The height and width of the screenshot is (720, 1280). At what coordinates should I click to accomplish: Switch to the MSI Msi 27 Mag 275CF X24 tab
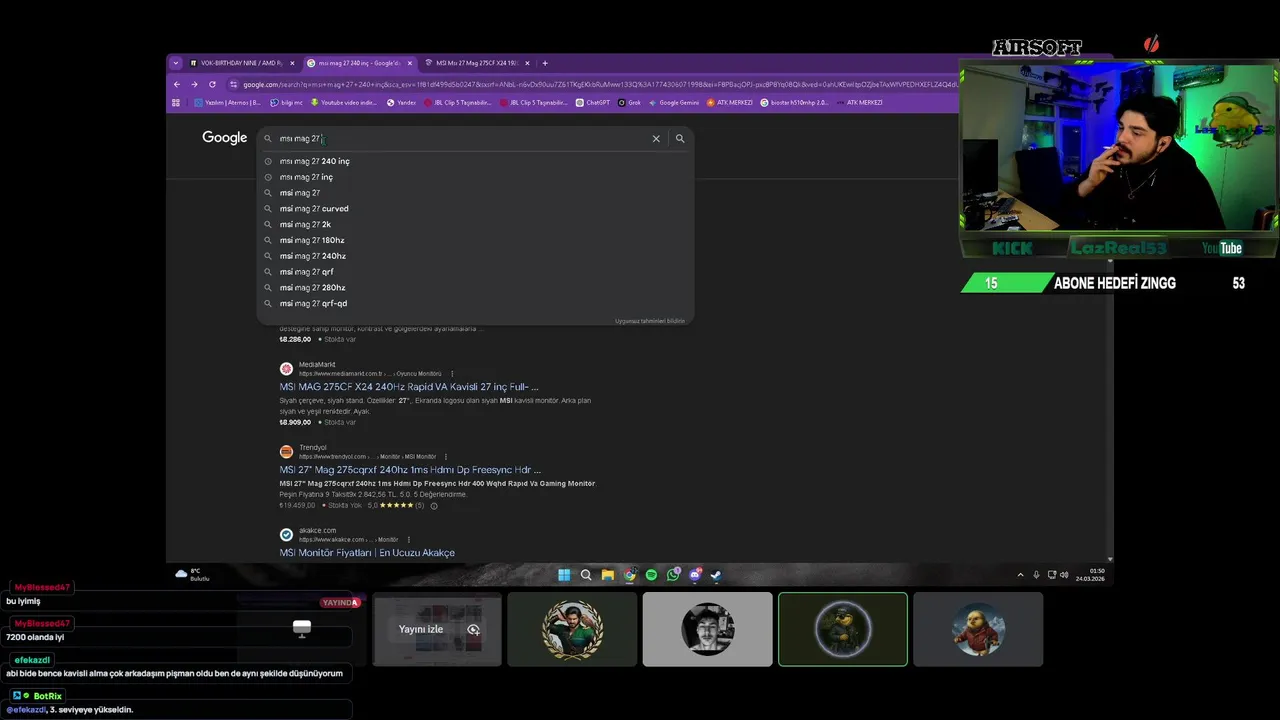pos(477,63)
